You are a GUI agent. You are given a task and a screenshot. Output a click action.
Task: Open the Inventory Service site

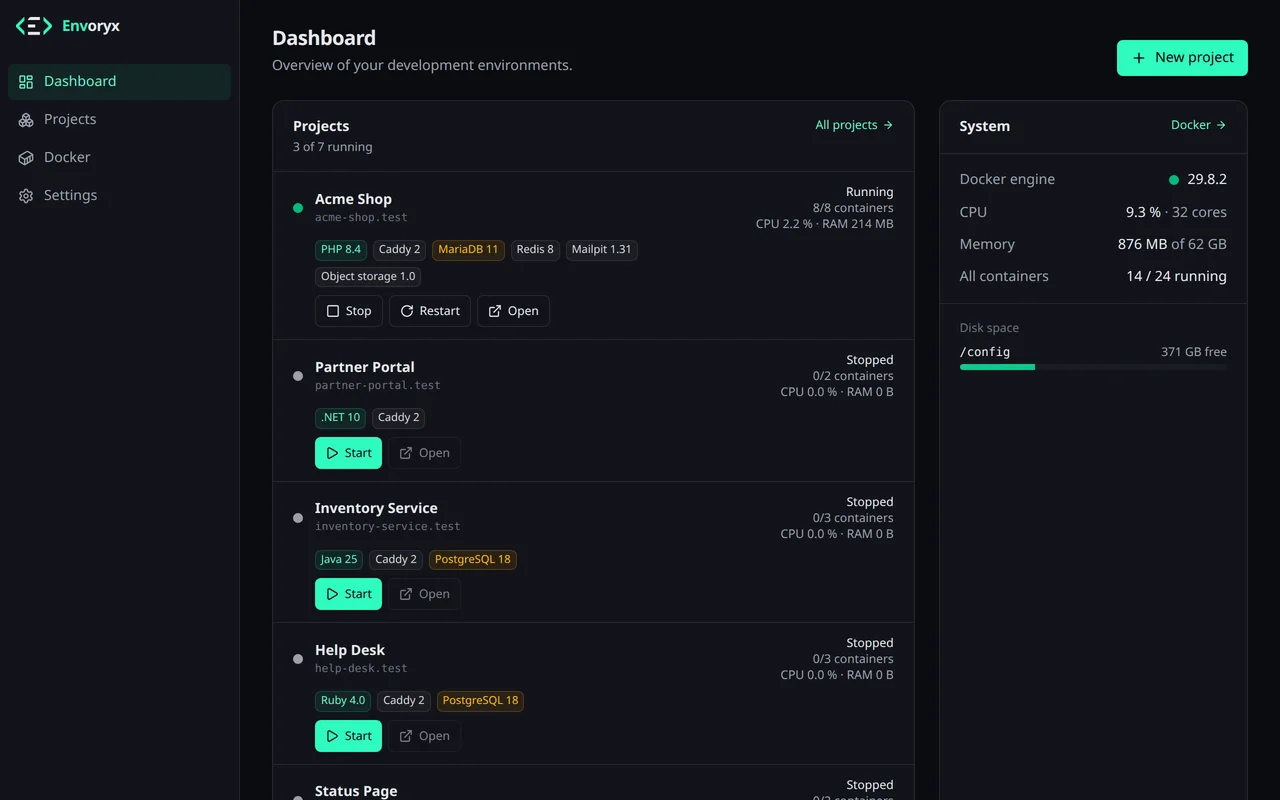point(425,594)
